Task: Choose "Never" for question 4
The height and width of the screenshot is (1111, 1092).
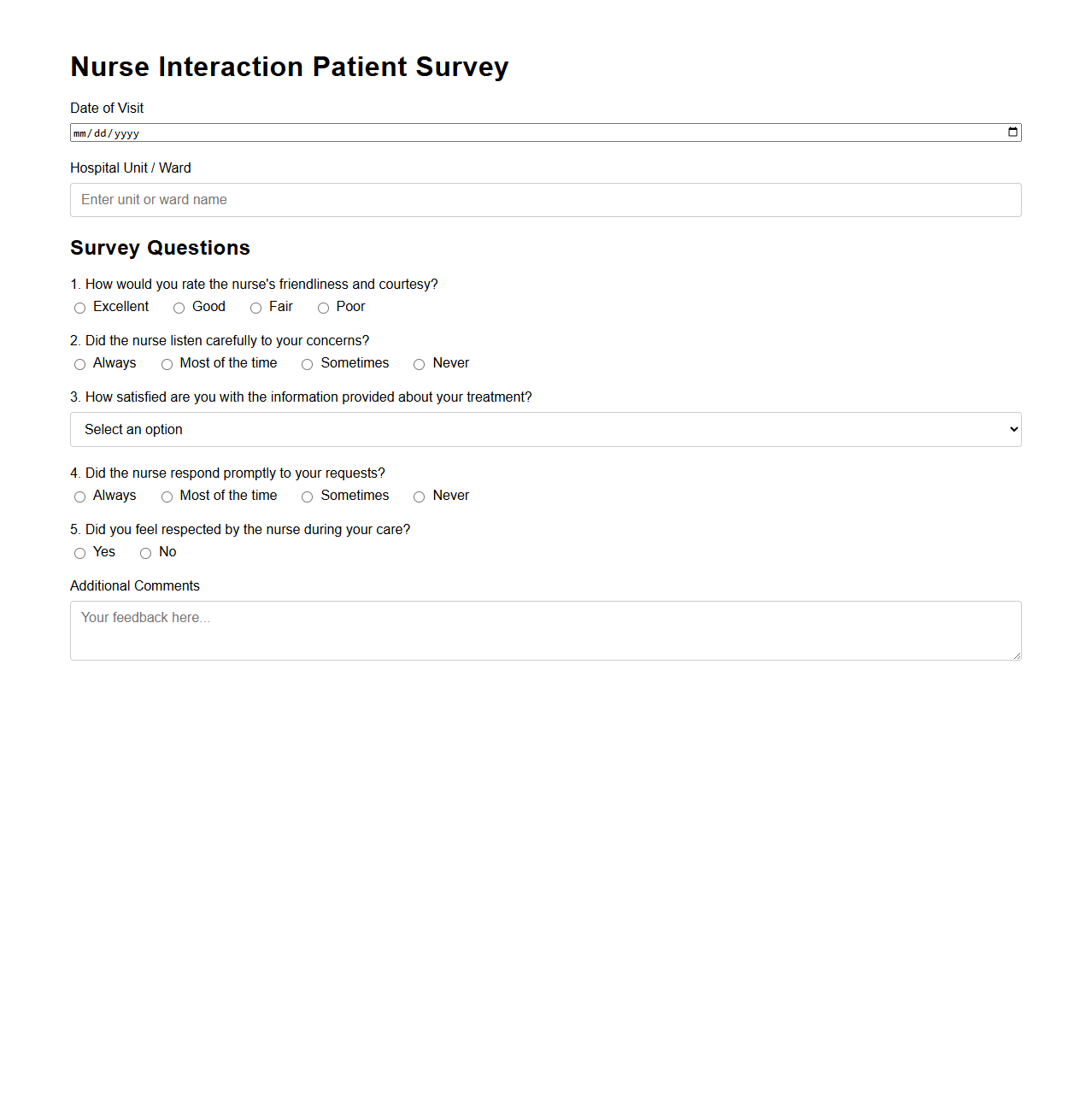Action: pyautogui.click(x=419, y=497)
